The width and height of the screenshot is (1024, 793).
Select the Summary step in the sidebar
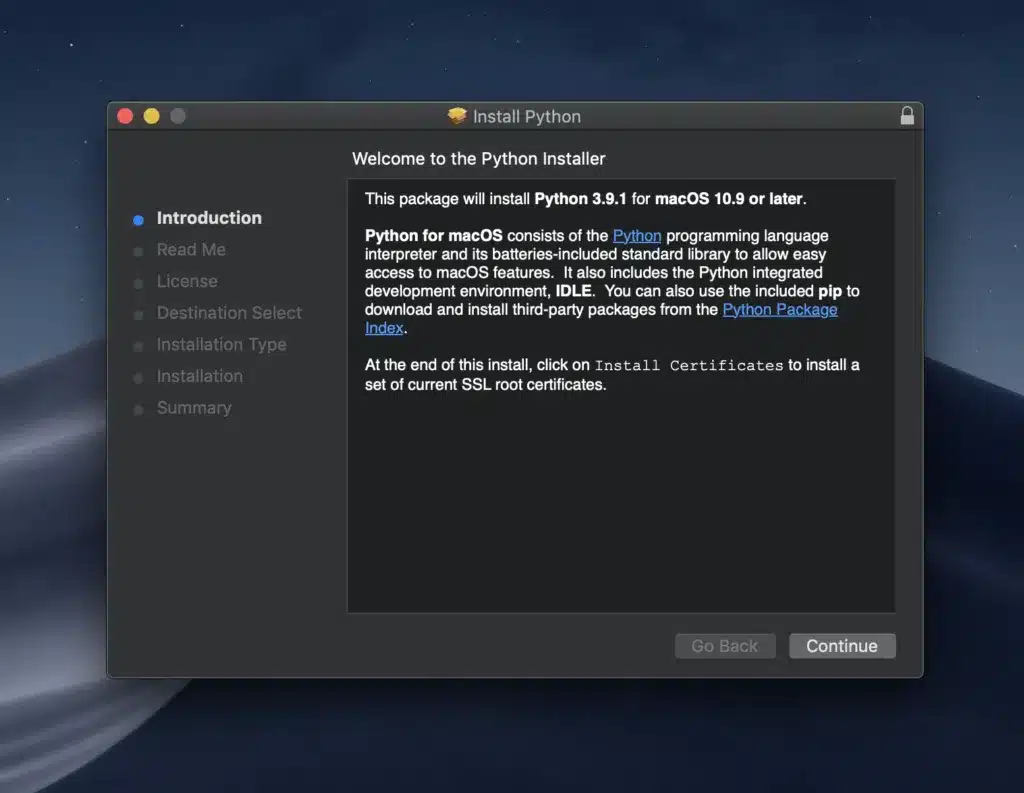[x=194, y=408]
